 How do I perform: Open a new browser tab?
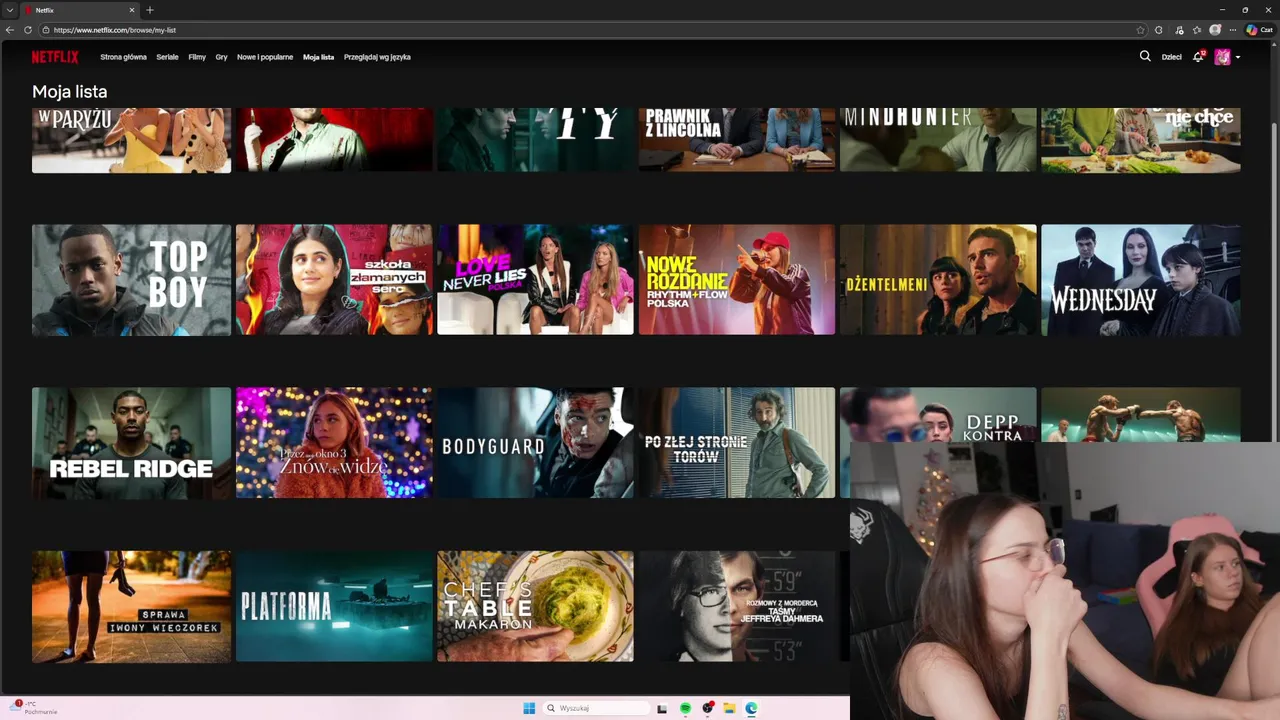coord(150,10)
